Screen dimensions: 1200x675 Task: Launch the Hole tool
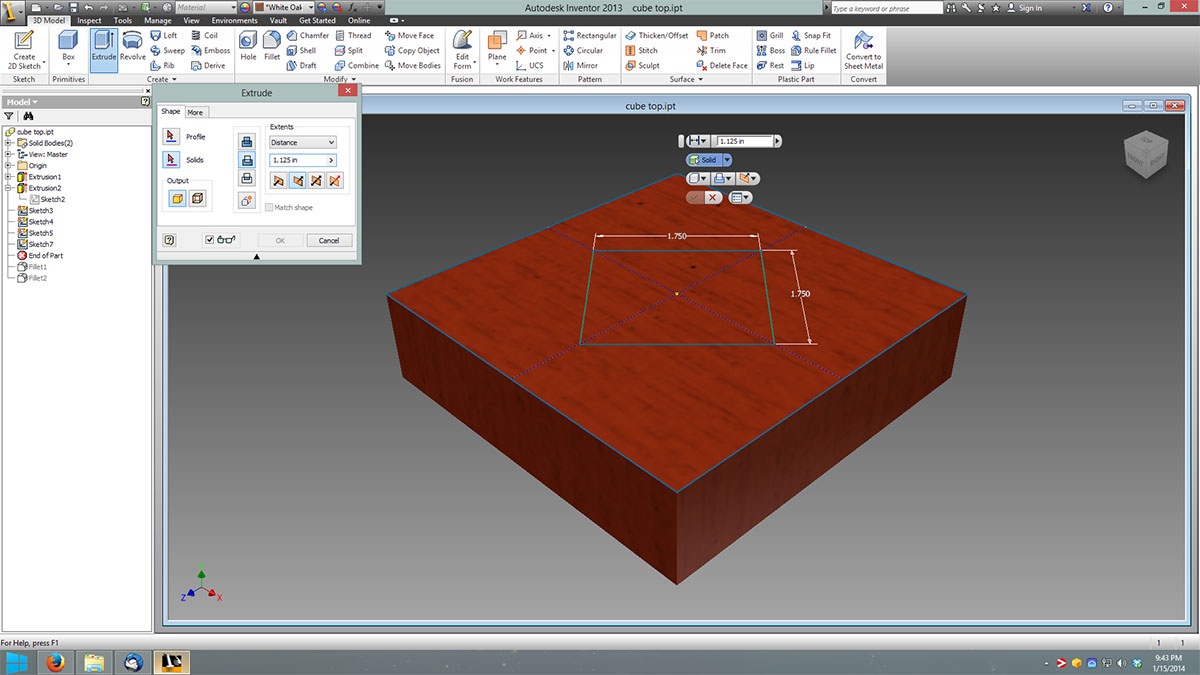click(247, 44)
